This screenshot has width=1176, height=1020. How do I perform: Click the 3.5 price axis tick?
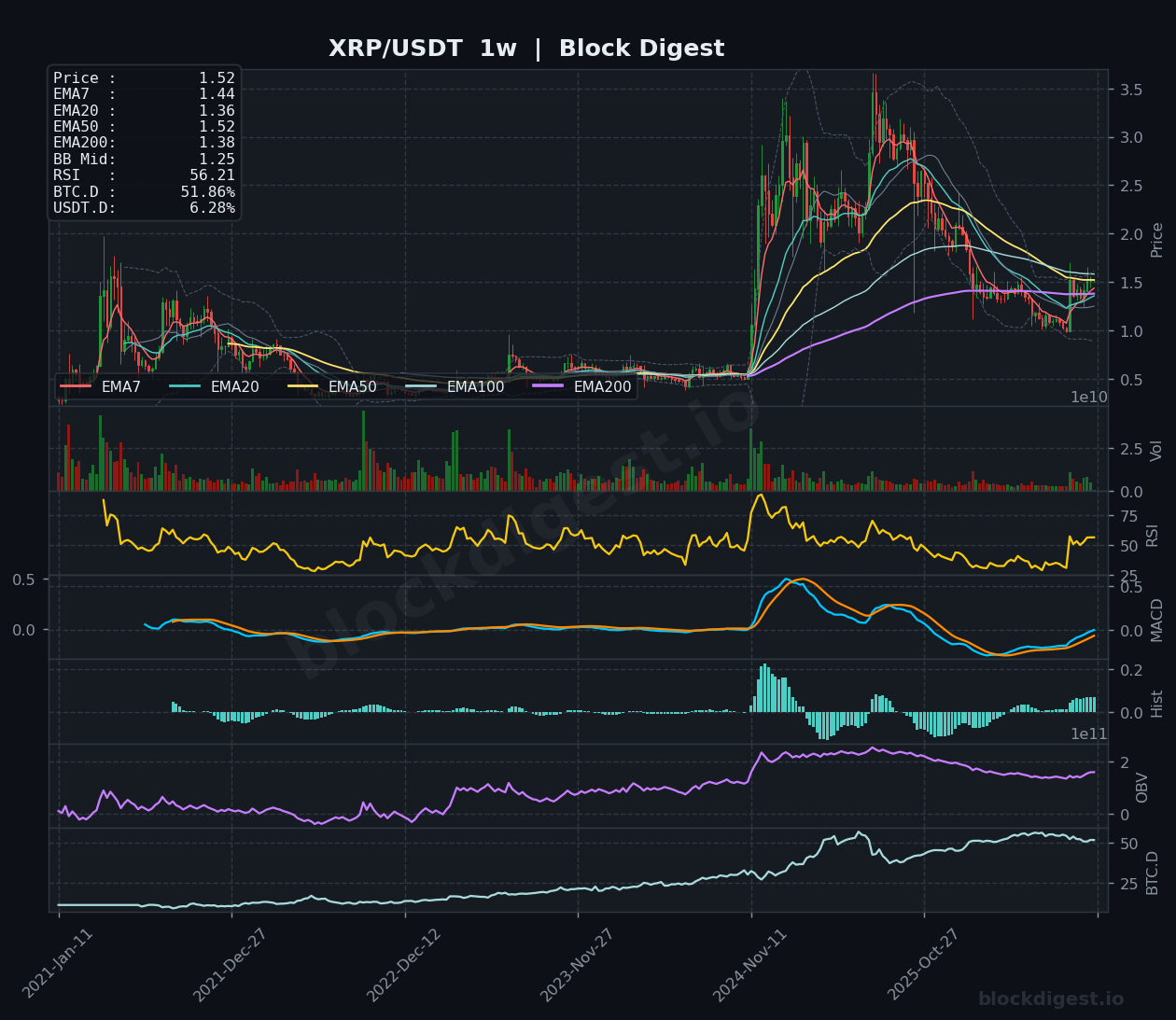click(x=1131, y=91)
